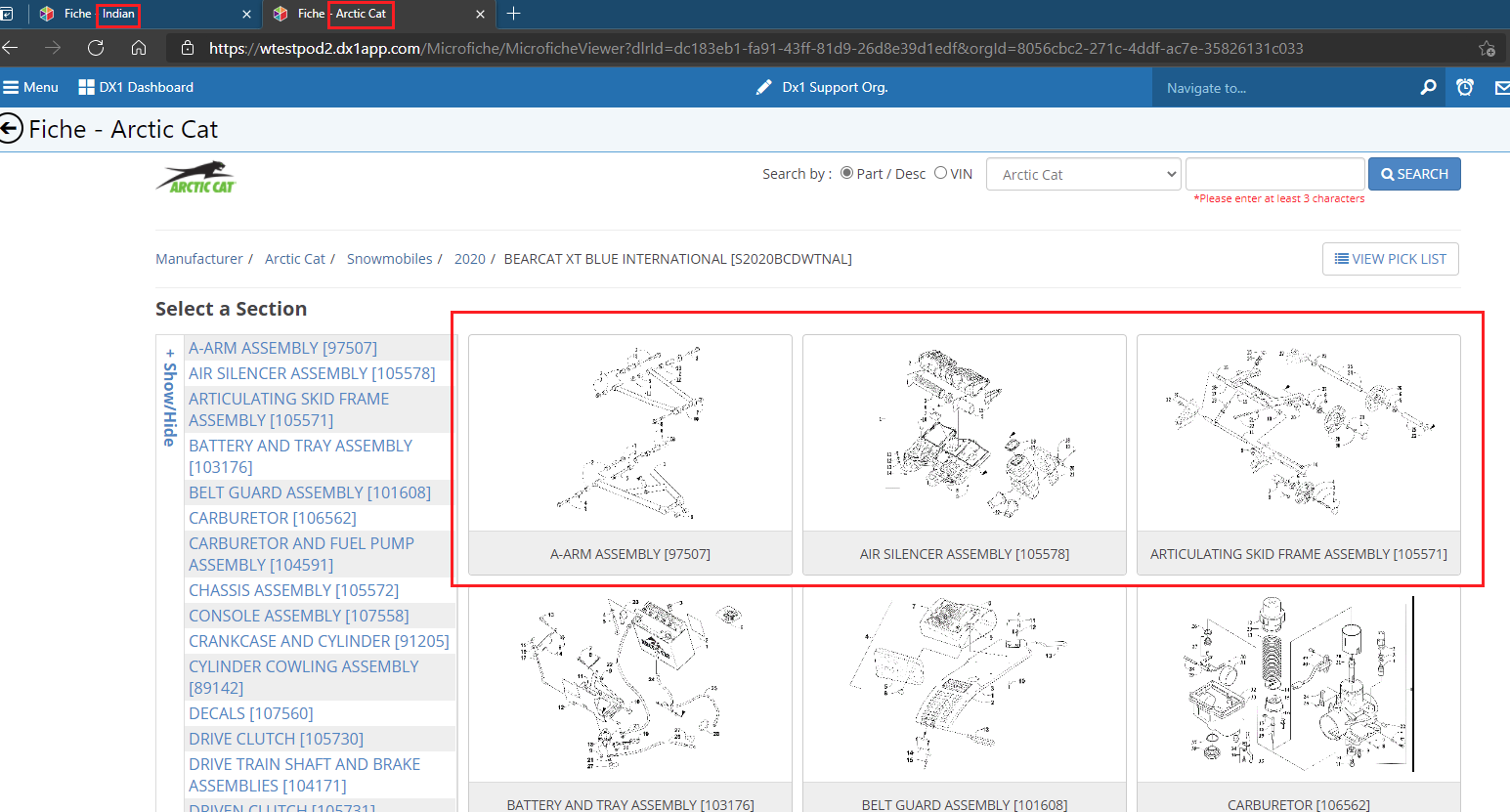Select ARTICULATING SKID FRAME ASSEMBLY in list

pos(288,409)
